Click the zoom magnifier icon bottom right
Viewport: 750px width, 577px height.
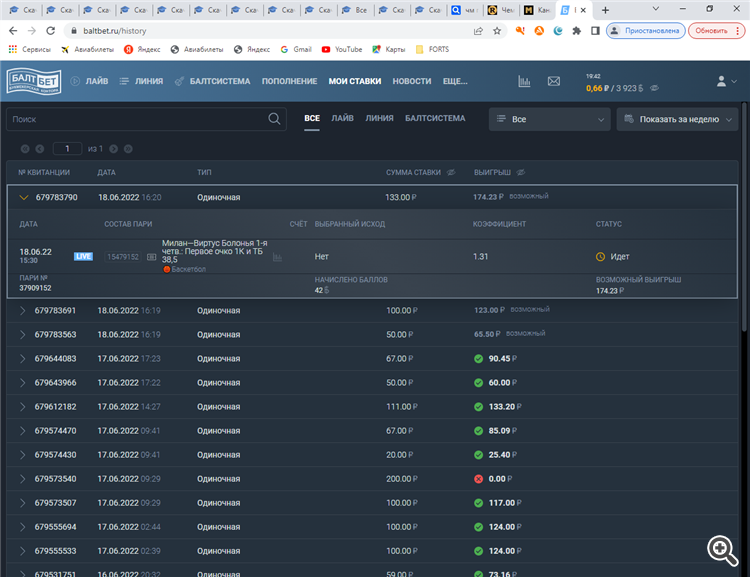[x=722, y=551]
